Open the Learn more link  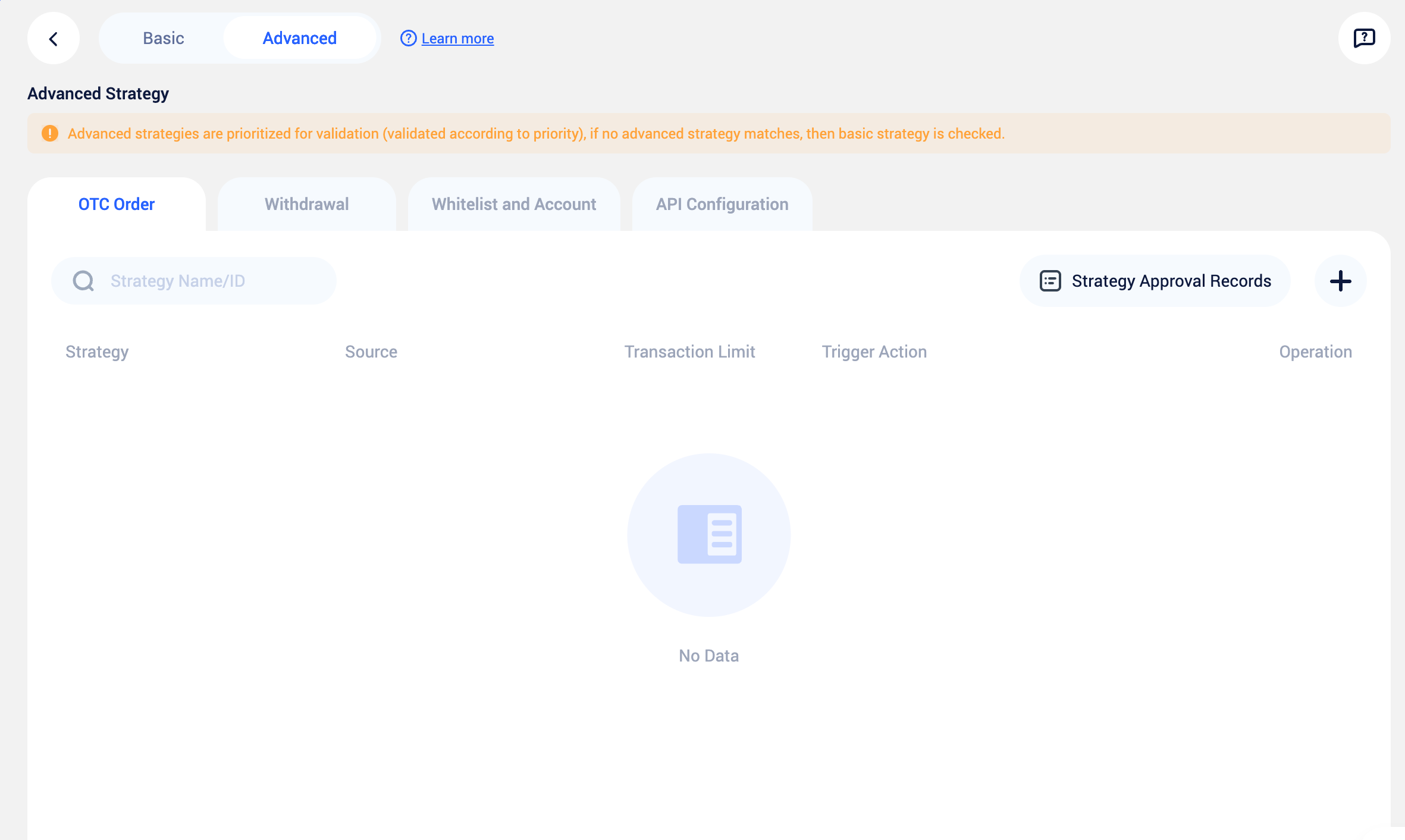point(457,39)
